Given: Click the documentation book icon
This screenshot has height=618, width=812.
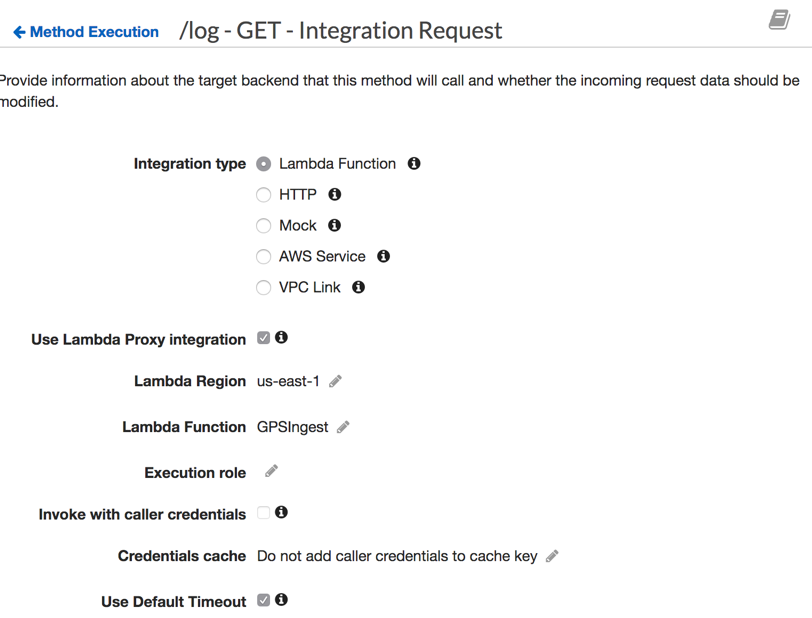Looking at the screenshot, I should coord(779,20).
